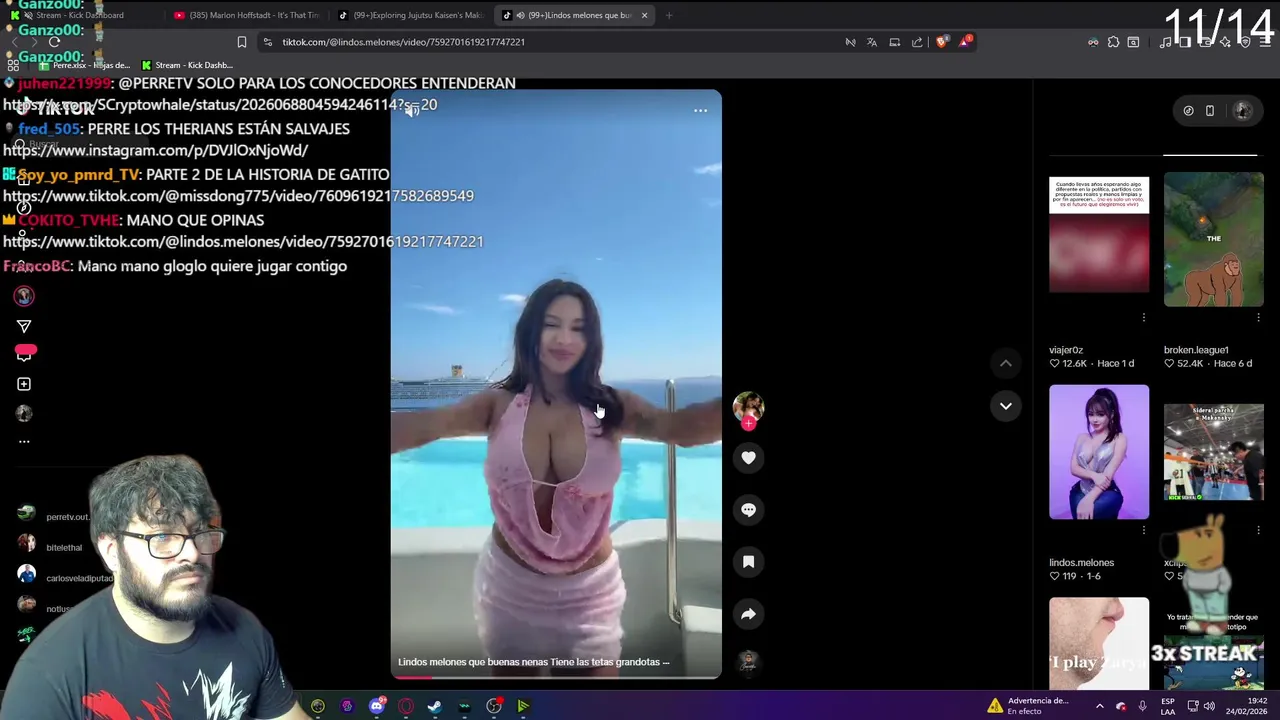Image resolution: width=1280 pixels, height=720 pixels.
Task: Open options menu under broken.league1 thumbnail
Action: [1258, 318]
